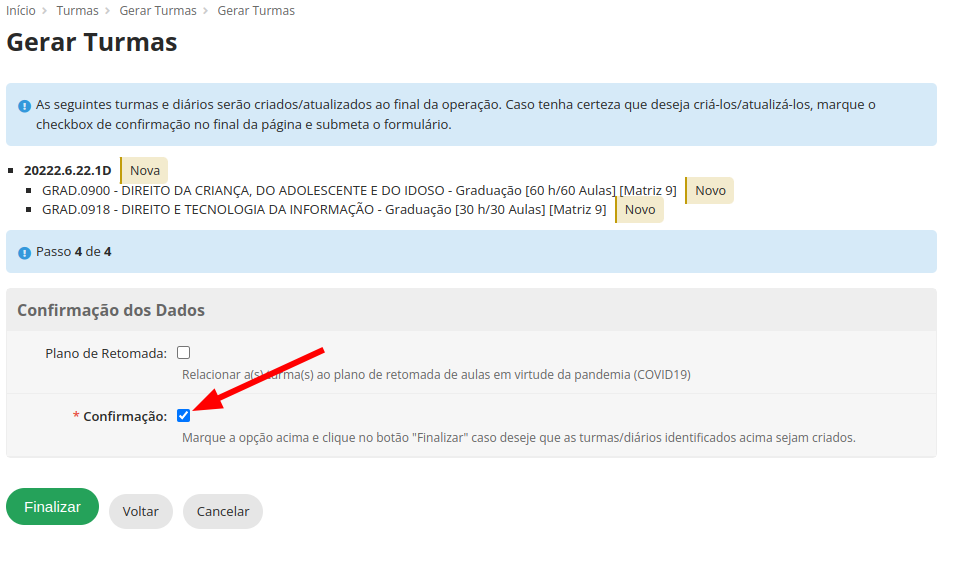Uncheck the Confirmação checkbox

click(183, 416)
